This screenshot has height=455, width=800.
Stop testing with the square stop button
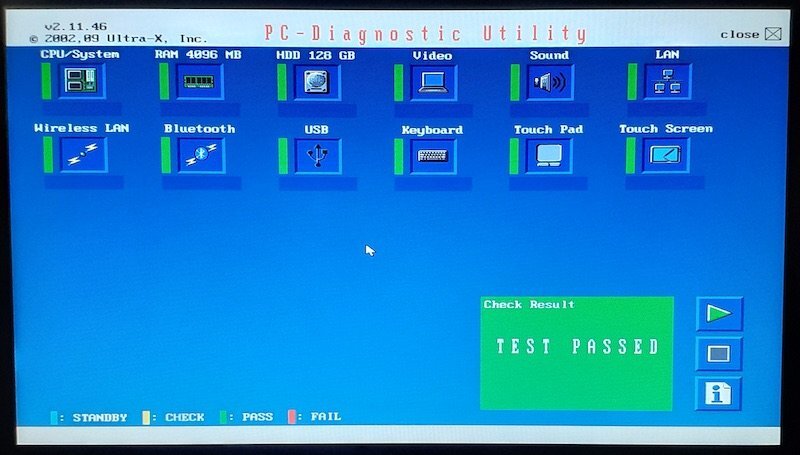click(x=718, y=353)
